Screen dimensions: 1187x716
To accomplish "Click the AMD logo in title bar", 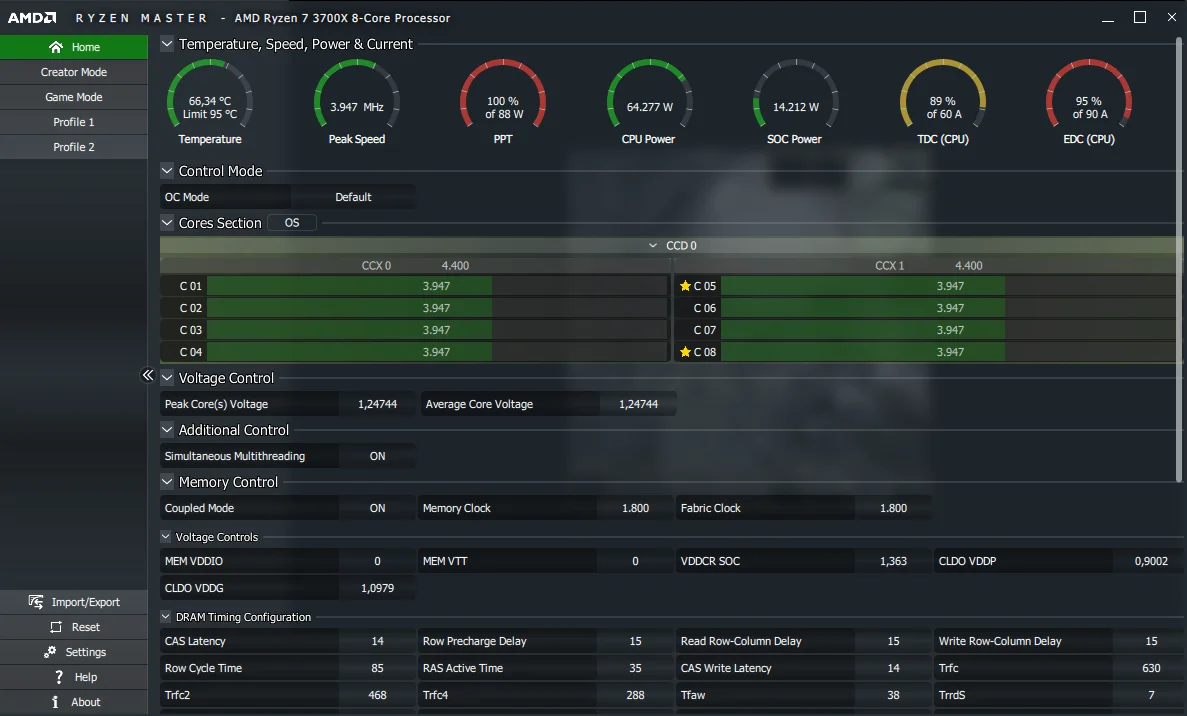I will pos(32,17).
